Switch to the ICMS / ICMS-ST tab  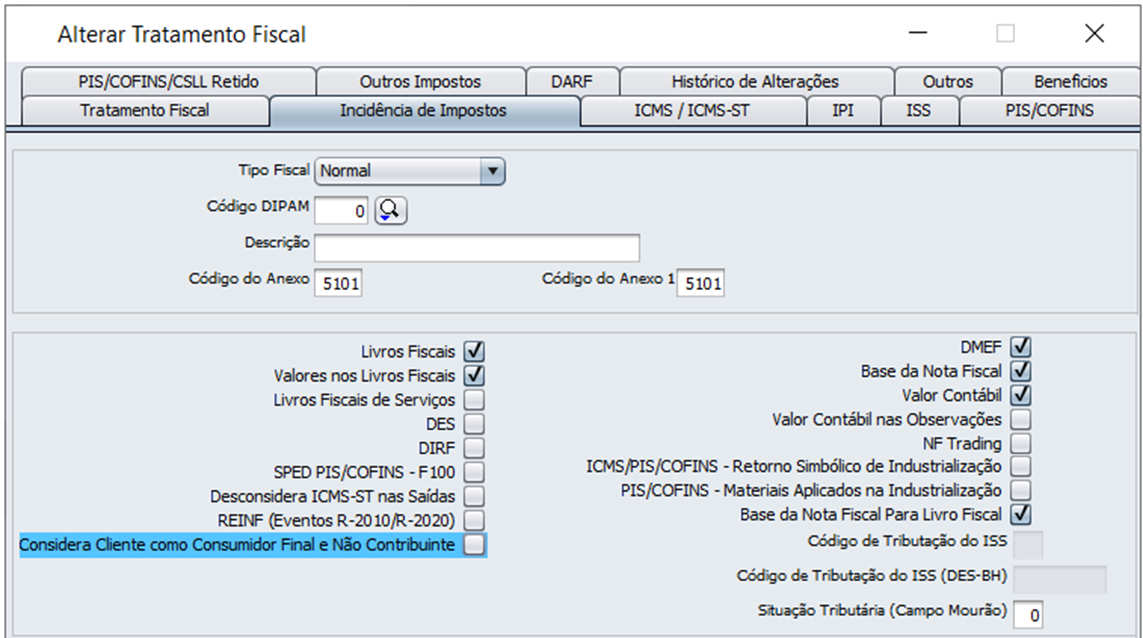[692, 111]
